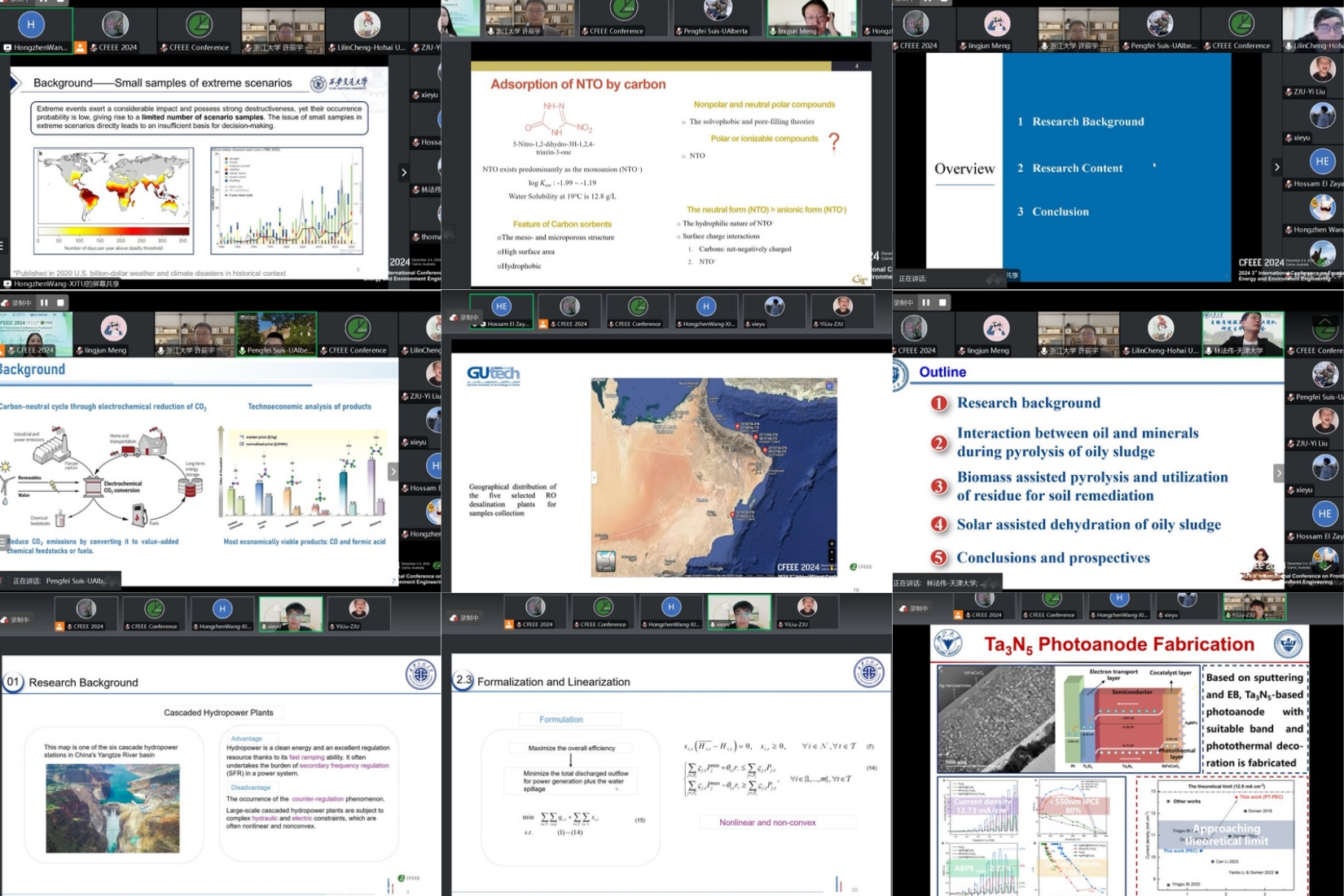Viewport: 1344px width, 896px height.
Task: Click the orange host icon beside CFEEE 2024 in the small-samples meeting
Action: [x=81, y=48]
